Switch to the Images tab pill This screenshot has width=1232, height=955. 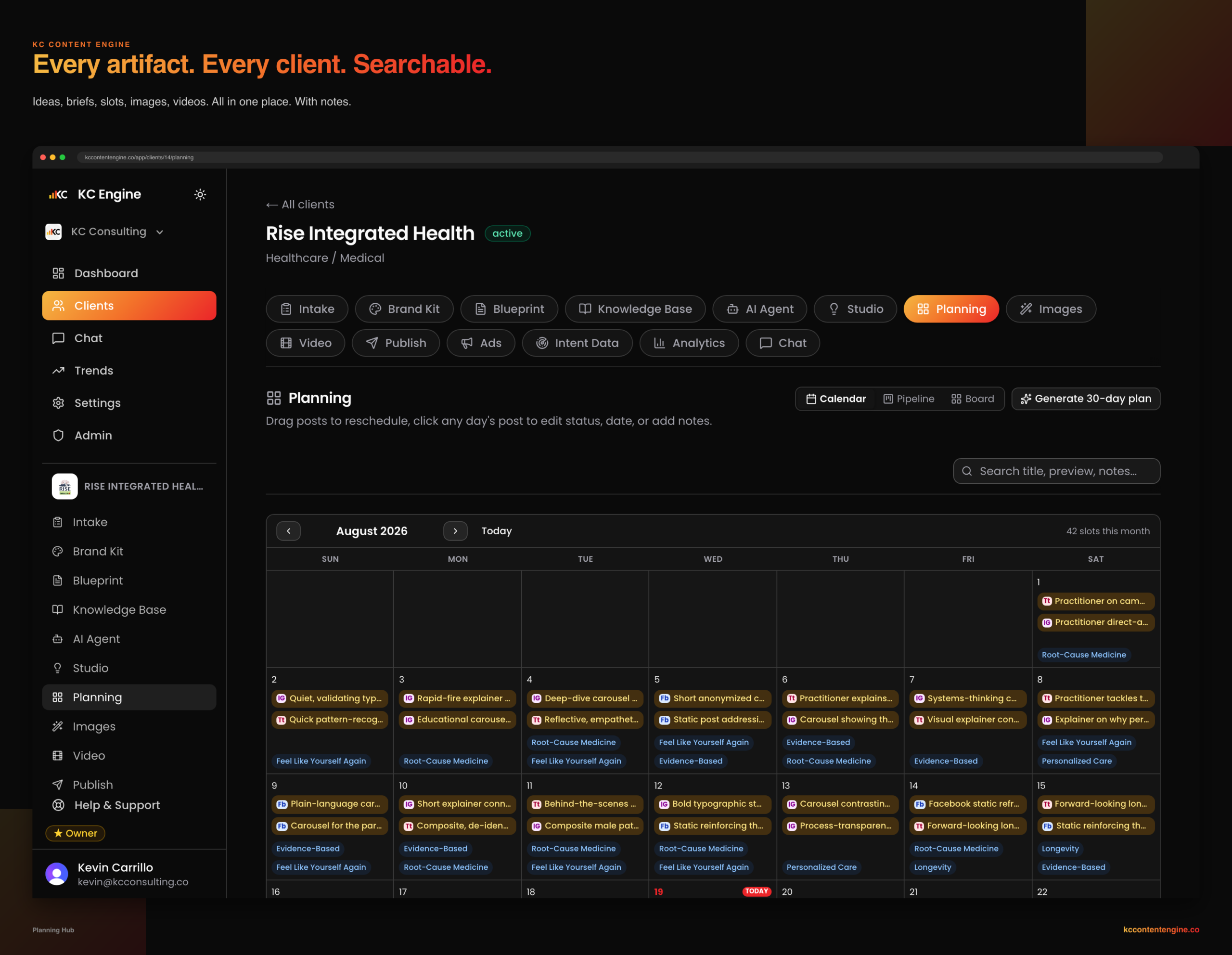coord(1051,309)
